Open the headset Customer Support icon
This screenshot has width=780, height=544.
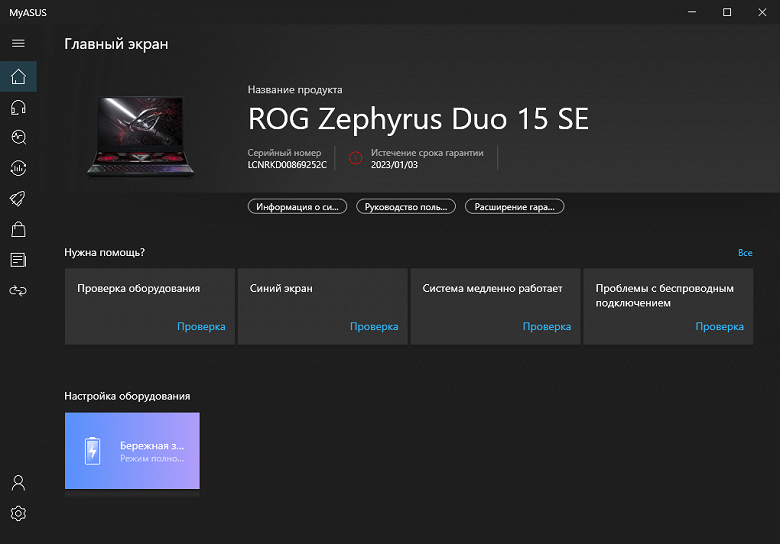pyautogui.click(x=18, y=107)
